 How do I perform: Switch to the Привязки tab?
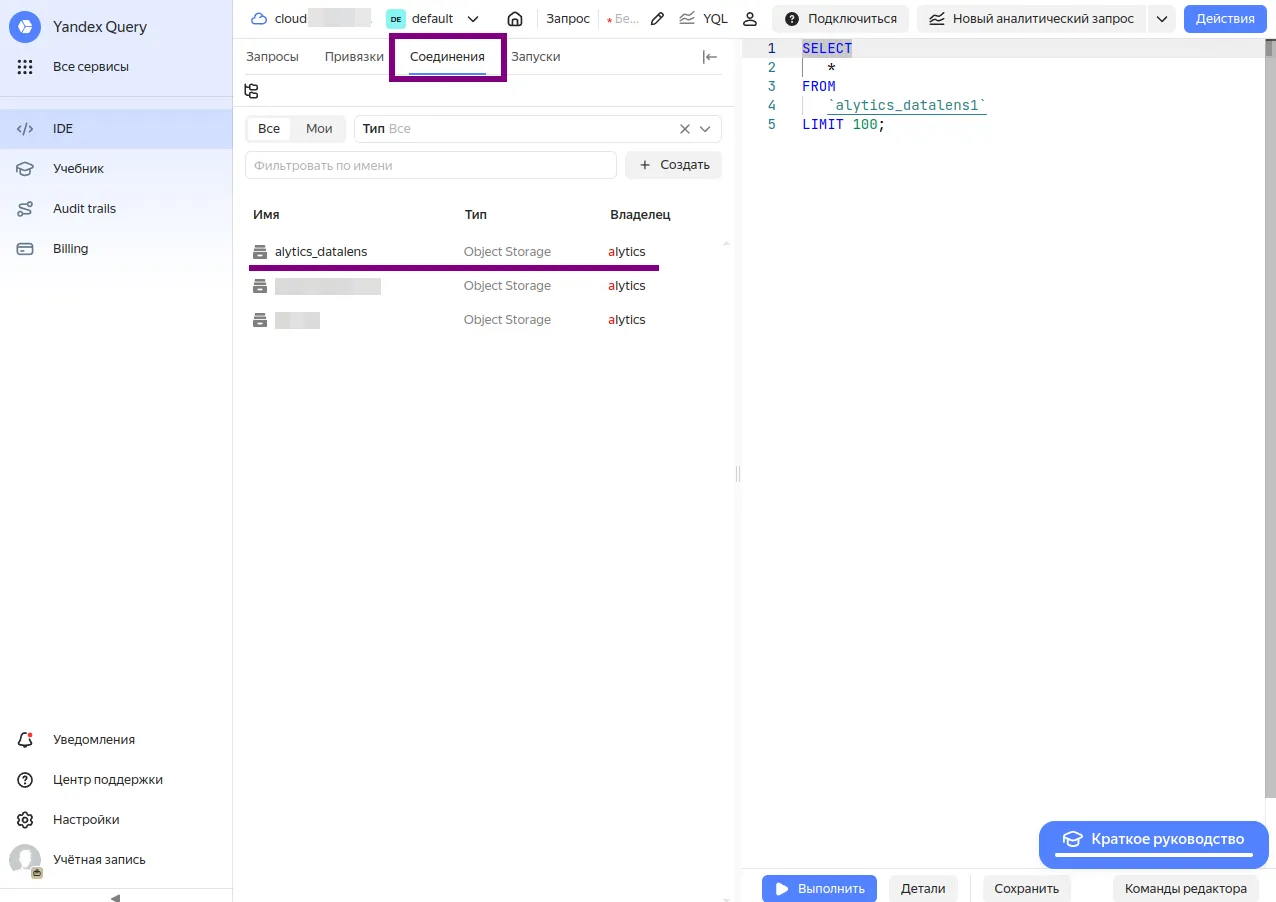(354, 57)
